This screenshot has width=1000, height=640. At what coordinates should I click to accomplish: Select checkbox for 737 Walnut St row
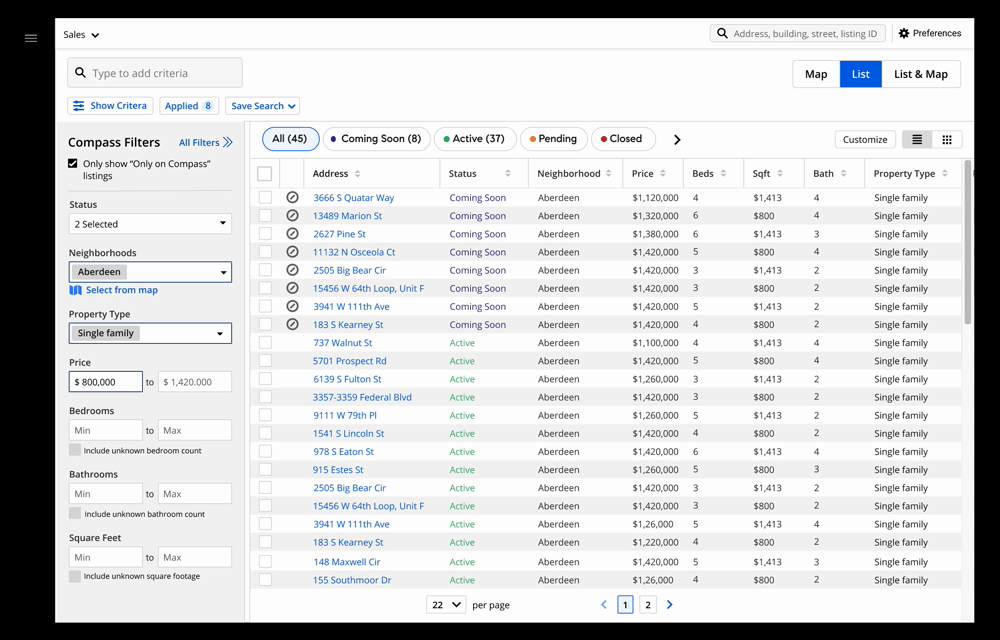[265, 343]
